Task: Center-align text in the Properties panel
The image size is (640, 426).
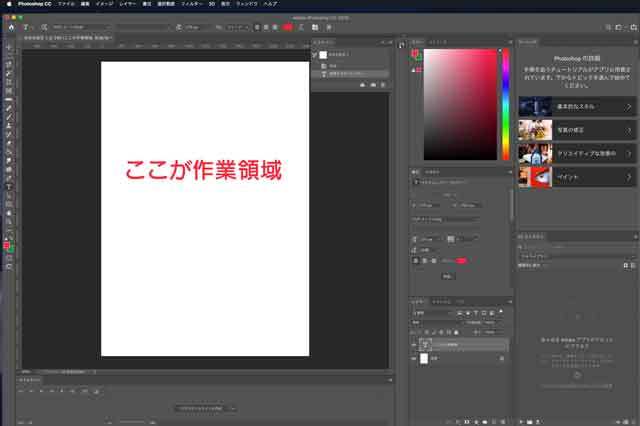Action: (x=424, y=260)
